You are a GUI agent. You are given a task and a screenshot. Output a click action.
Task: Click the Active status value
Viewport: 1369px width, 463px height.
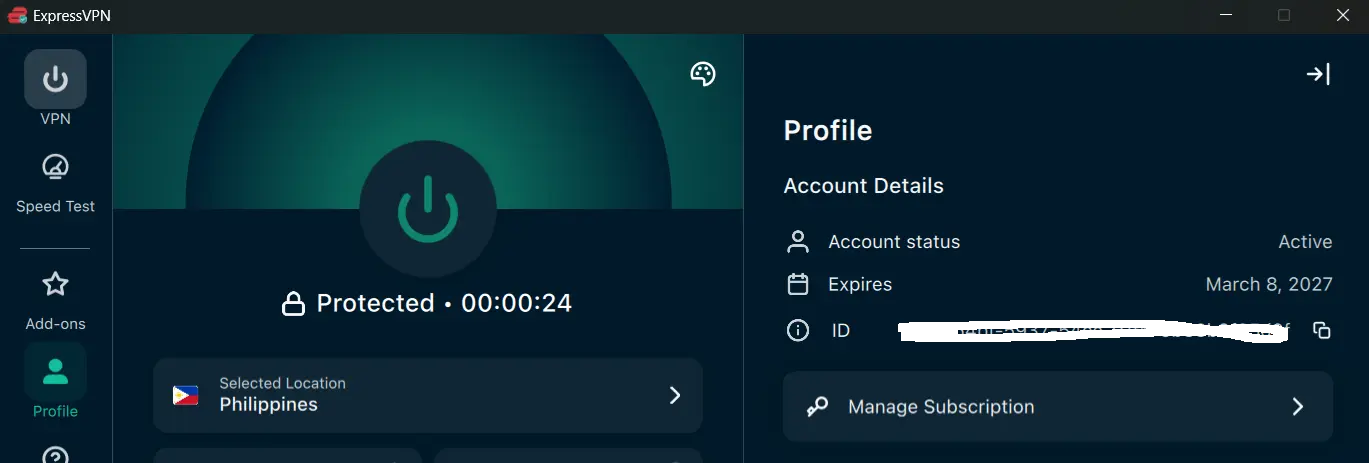(x=1305, y=242)
